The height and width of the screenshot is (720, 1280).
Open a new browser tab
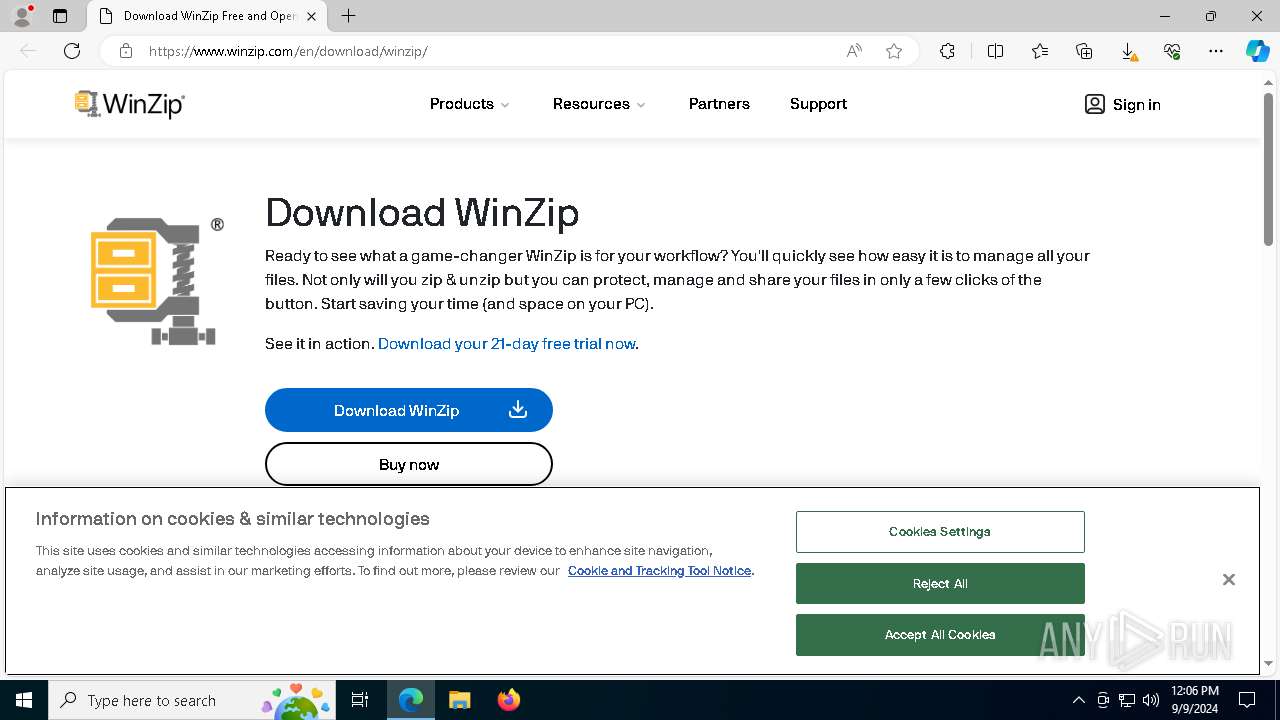[348, 16]
